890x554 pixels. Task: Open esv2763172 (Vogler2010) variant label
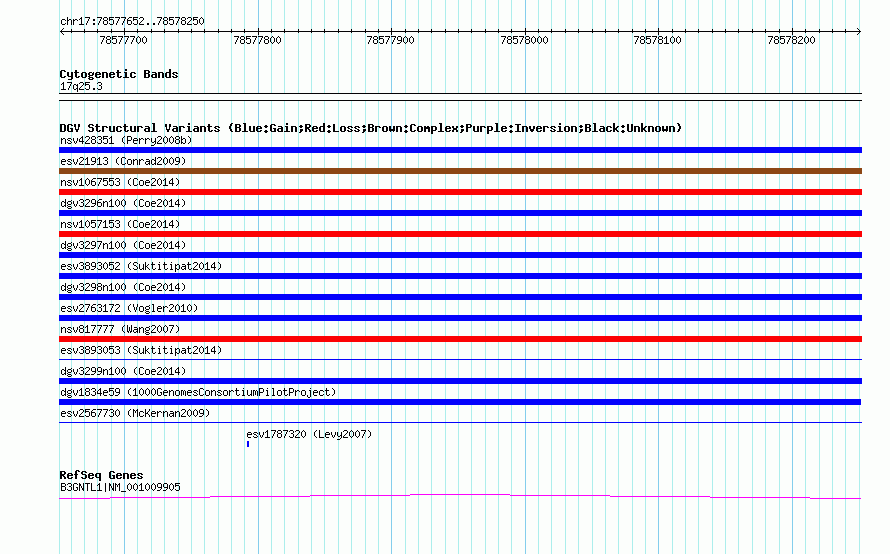pos(129,308)
